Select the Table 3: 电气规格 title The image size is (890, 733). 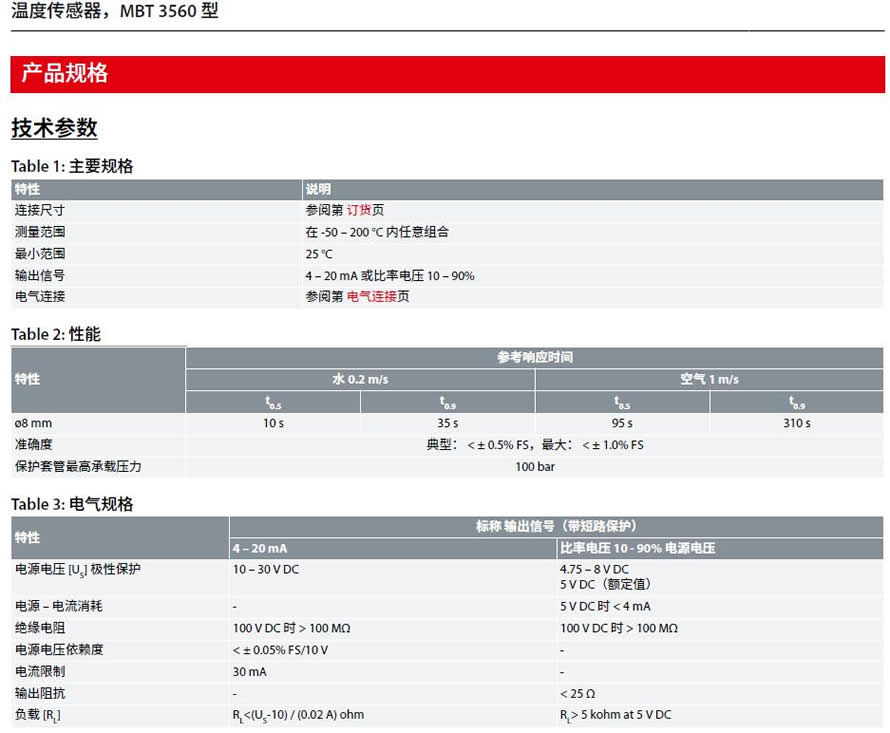tap(72, 504)
